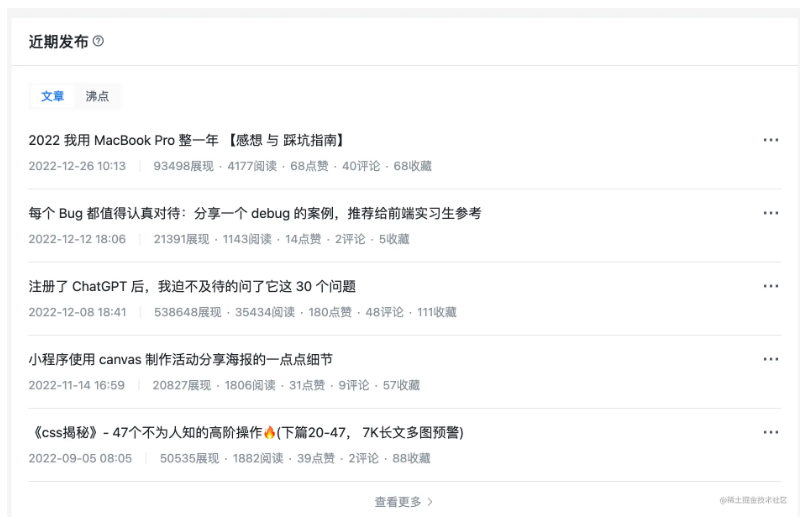Select the 文章 tab
Viewport: 806px width, 525px height.
52,96
